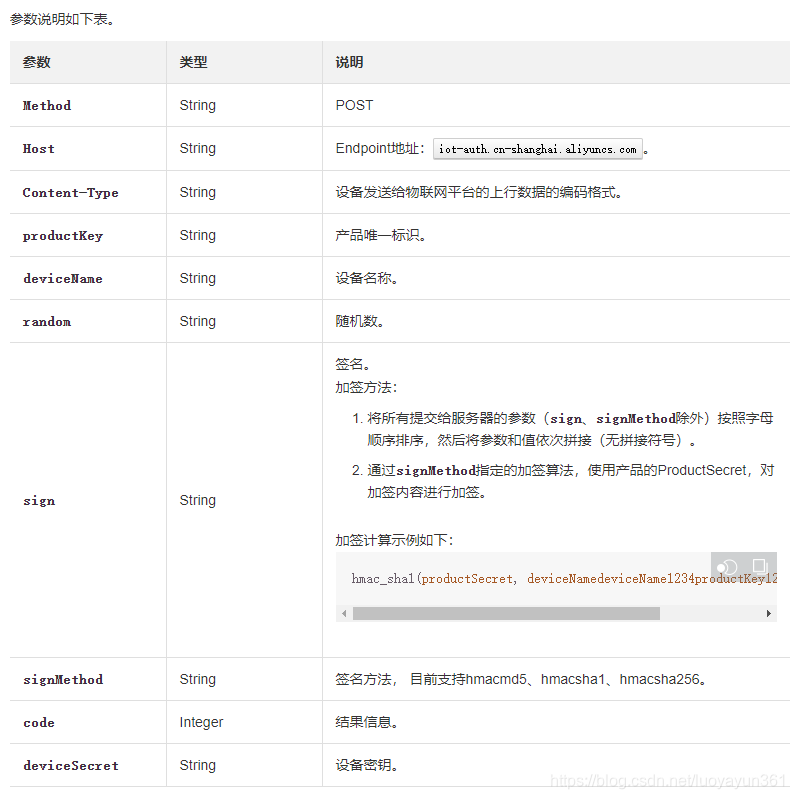Screen dimensions: 794x799
Task: Click the 产品唯一标识 description
Action: [381, 235]
